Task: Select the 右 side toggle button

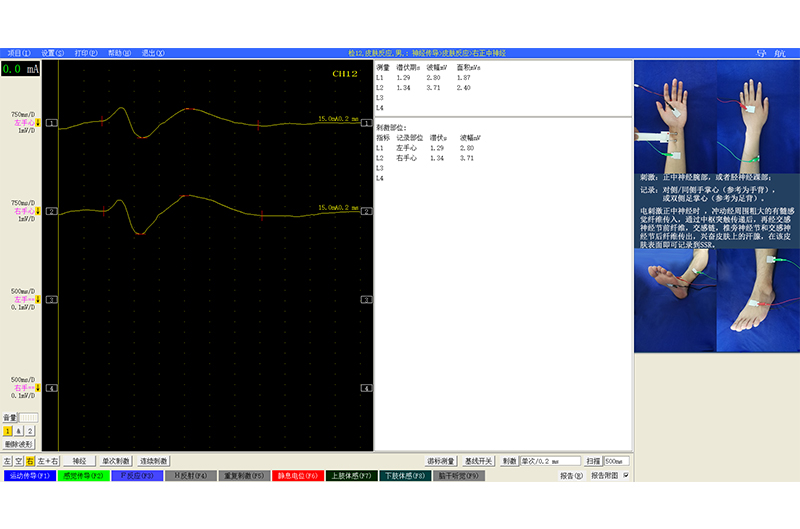Action: pyautogui.click(x=31, y=461)
